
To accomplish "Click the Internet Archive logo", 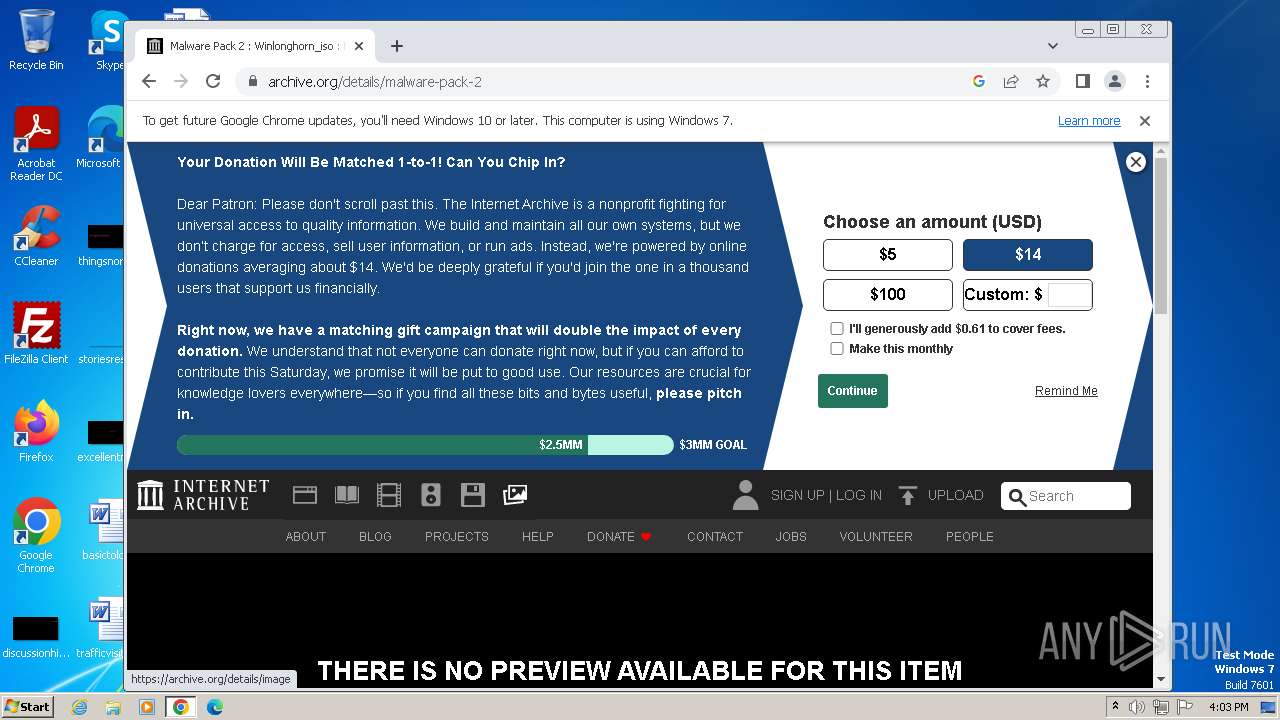I will click(203, 494).
